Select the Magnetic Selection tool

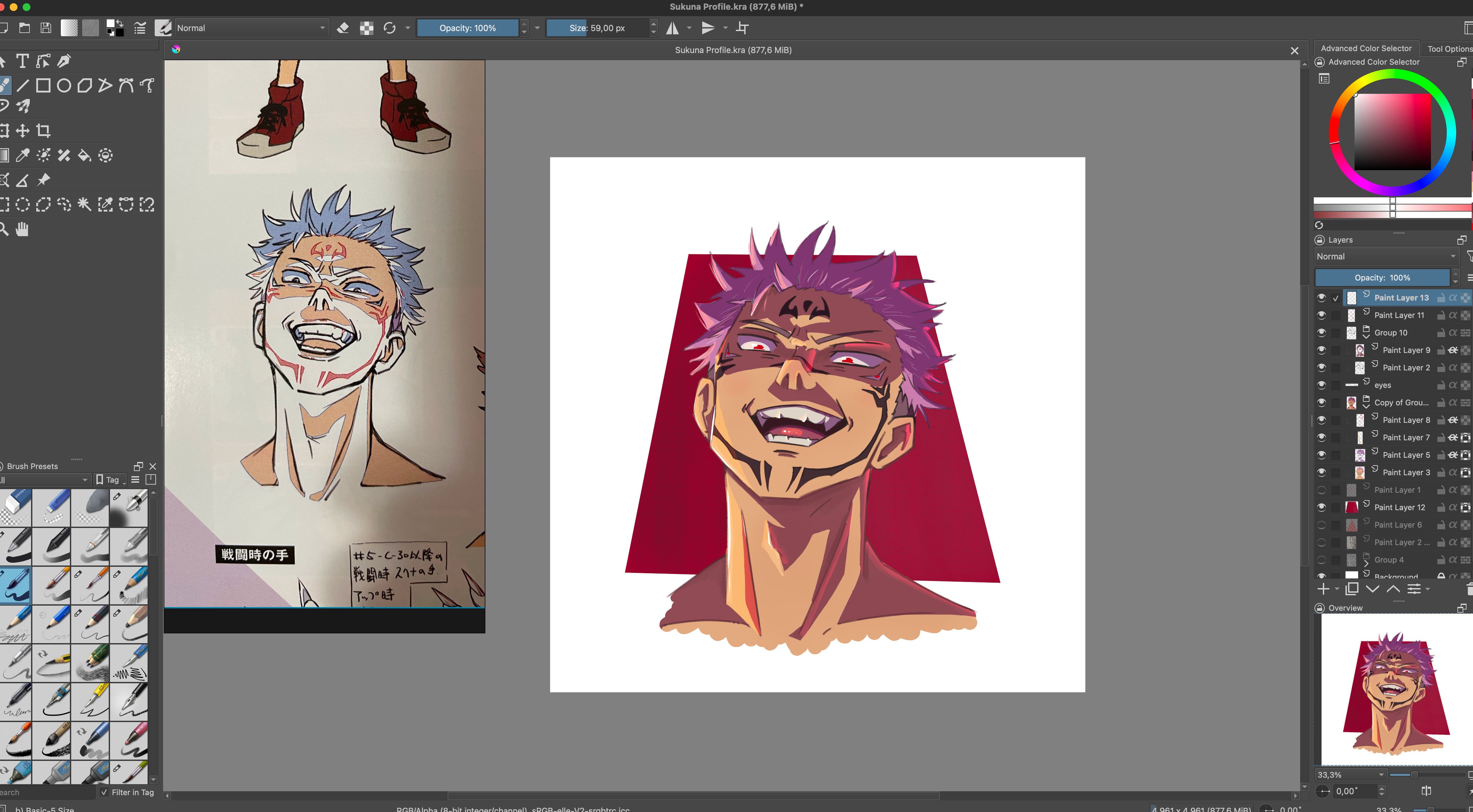tap(147, 205)
